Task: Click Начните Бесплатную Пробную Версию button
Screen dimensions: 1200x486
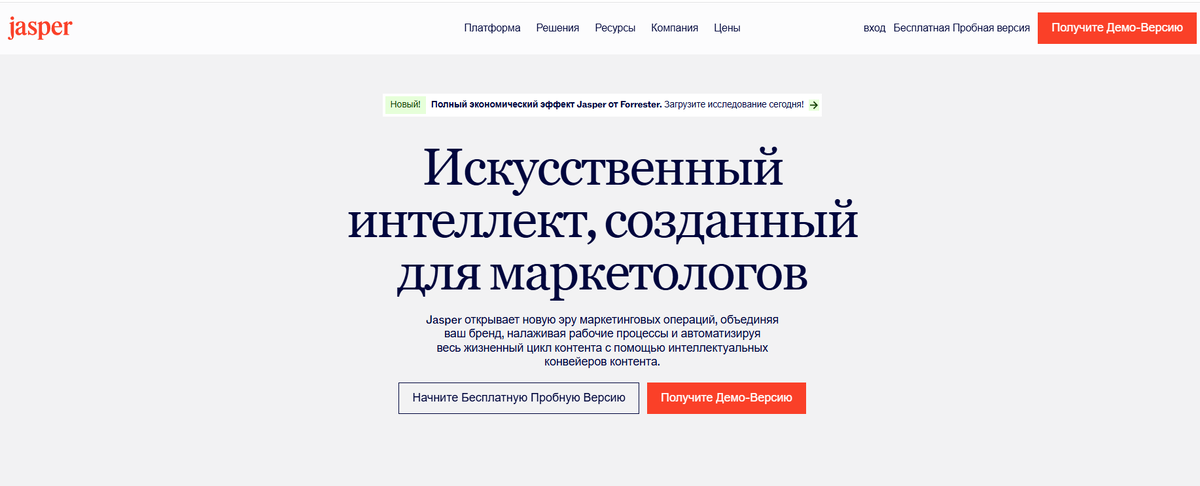Action: [x=518, y=397]
